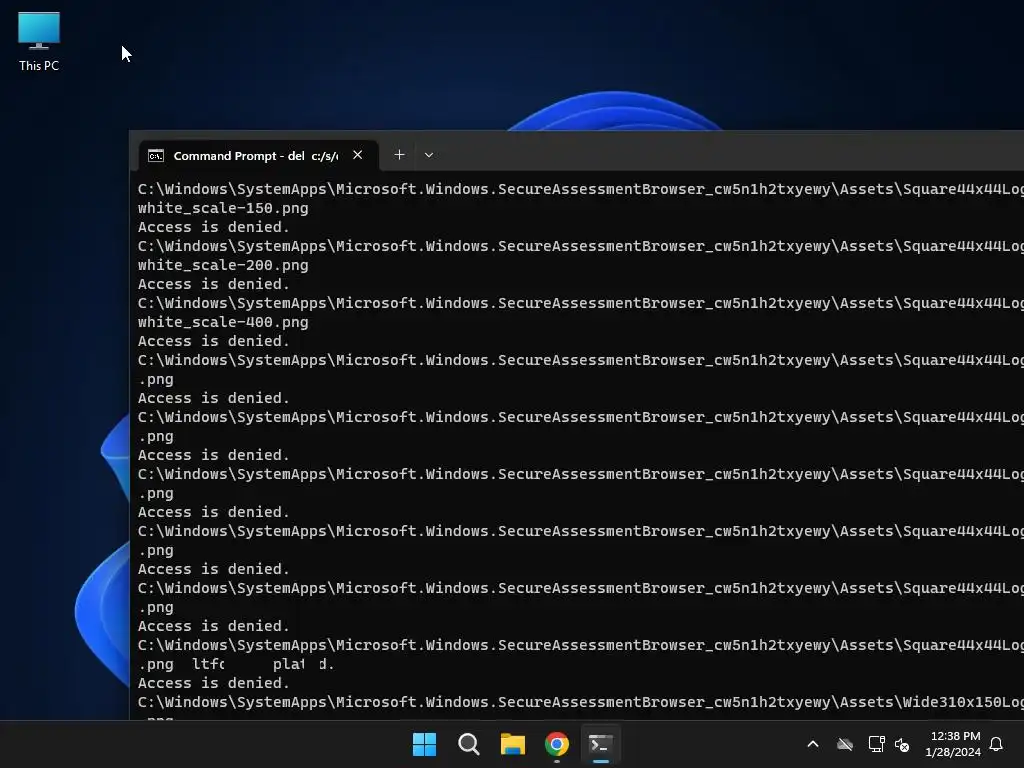The height and width of the screenshot is (768, 1024).
Task: Open File Explorer from taskbar
Action: [513, 744]
